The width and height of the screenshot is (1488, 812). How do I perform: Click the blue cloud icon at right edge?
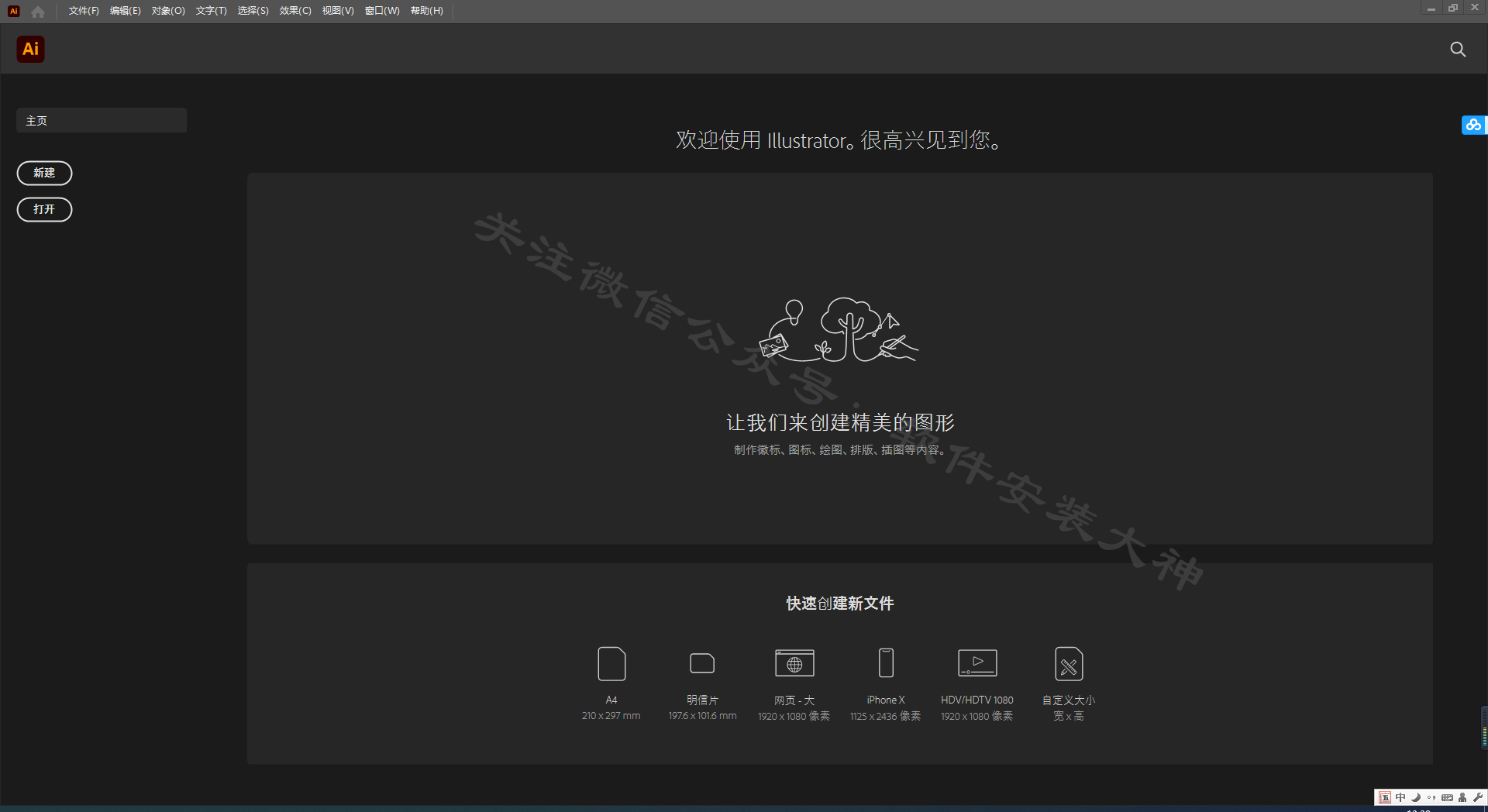click(1473, 124)
